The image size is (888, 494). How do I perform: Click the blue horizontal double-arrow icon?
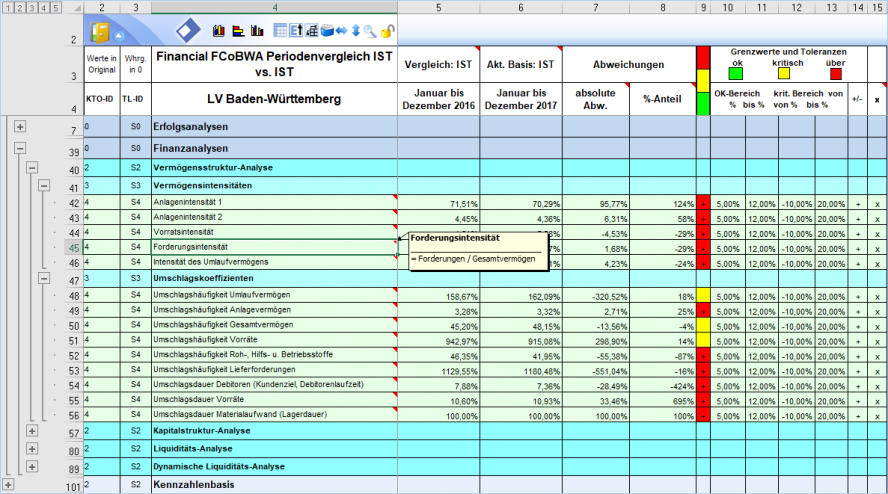tap(340, 31)
